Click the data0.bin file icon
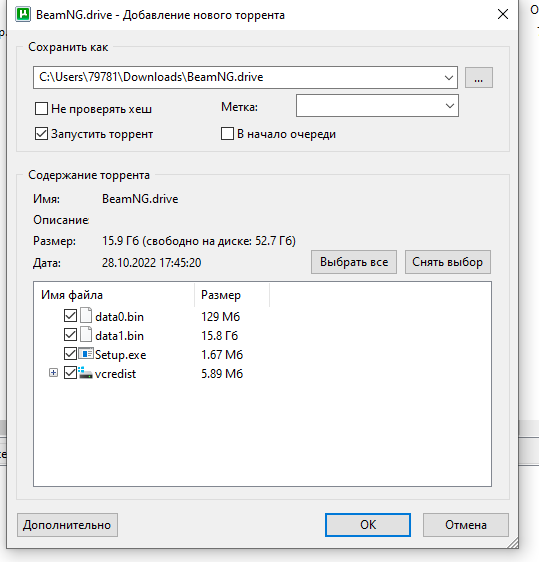This screenshot has width=539, height=562. click(86, 316)
